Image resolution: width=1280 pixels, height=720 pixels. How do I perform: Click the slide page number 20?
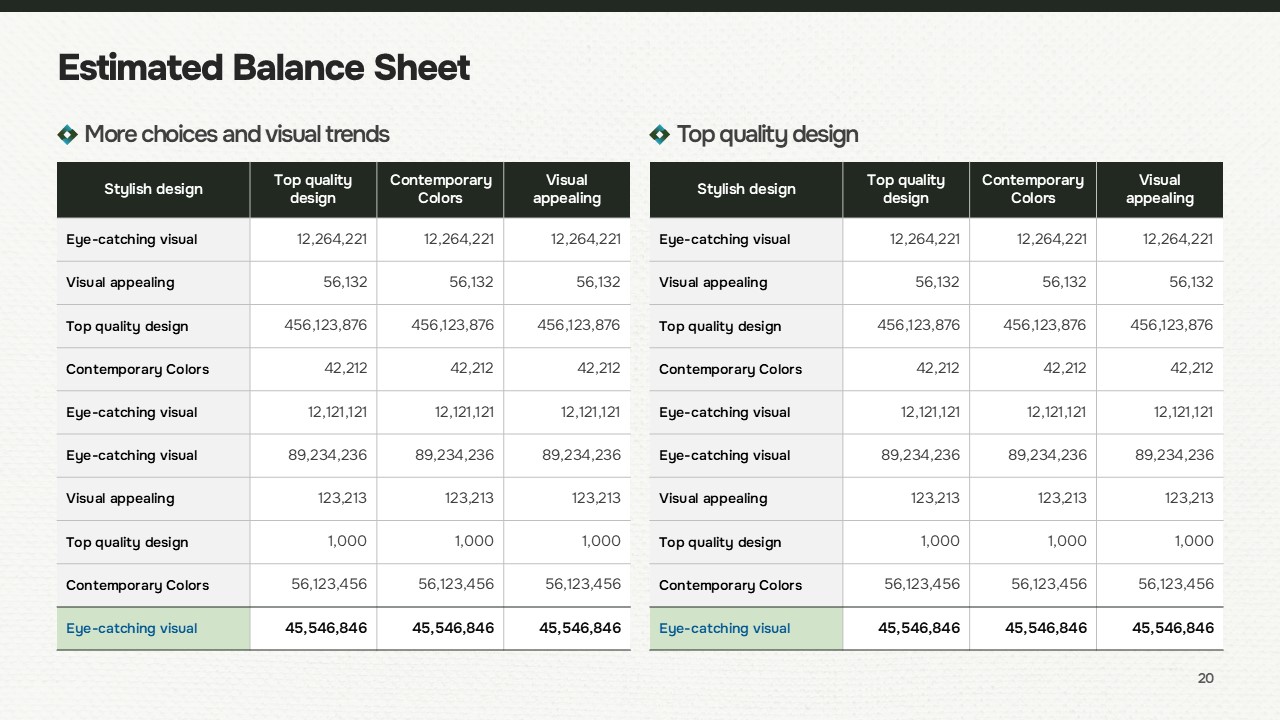(x=1205, y=678)
